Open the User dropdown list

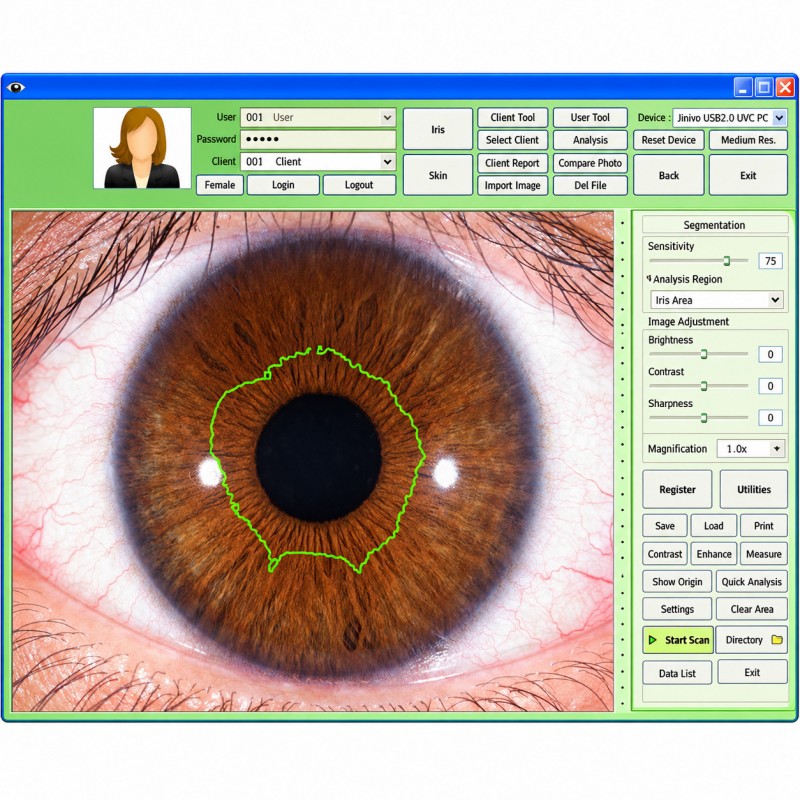coord(387,117)
